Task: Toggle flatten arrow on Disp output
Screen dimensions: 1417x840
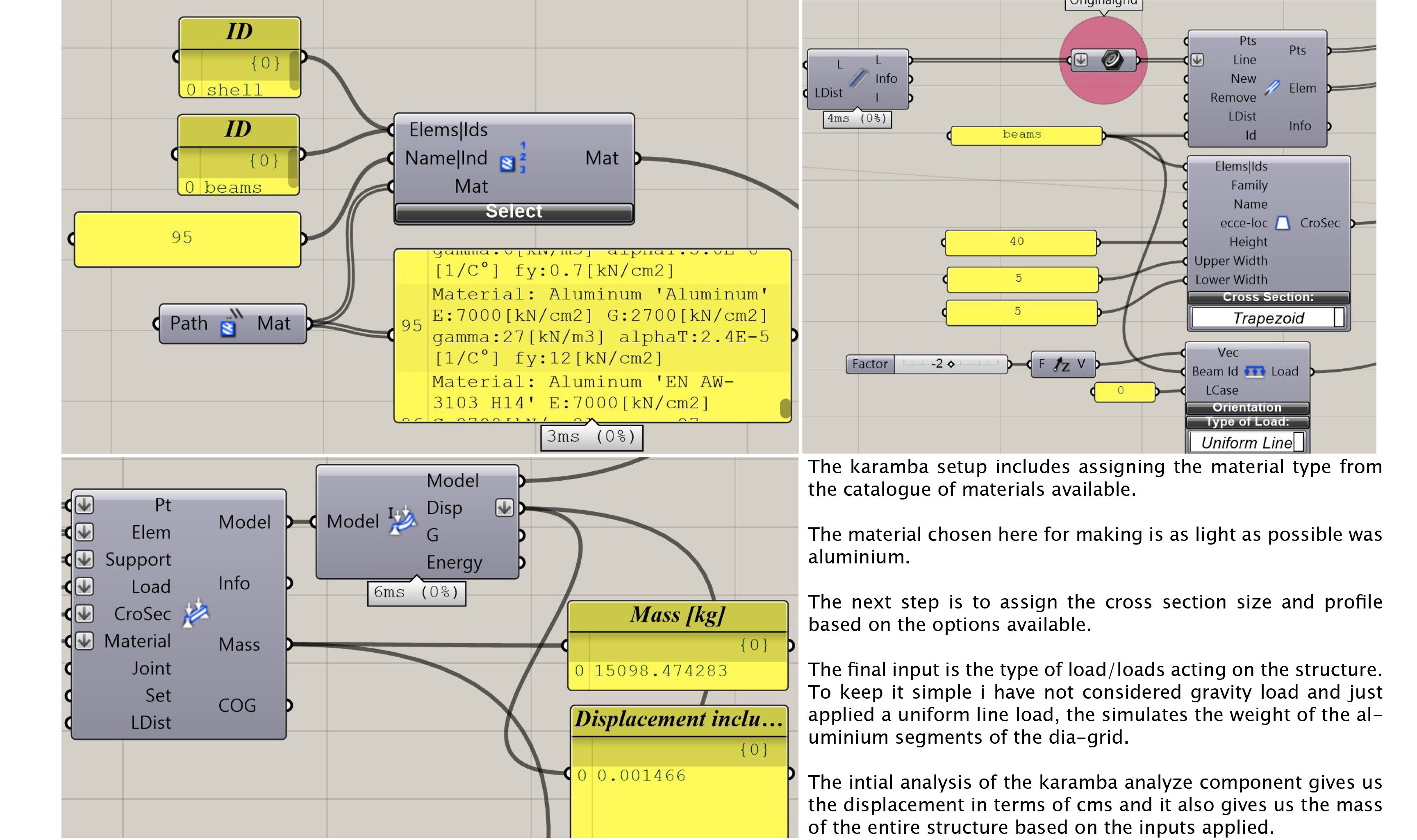Action: point(504,507)
